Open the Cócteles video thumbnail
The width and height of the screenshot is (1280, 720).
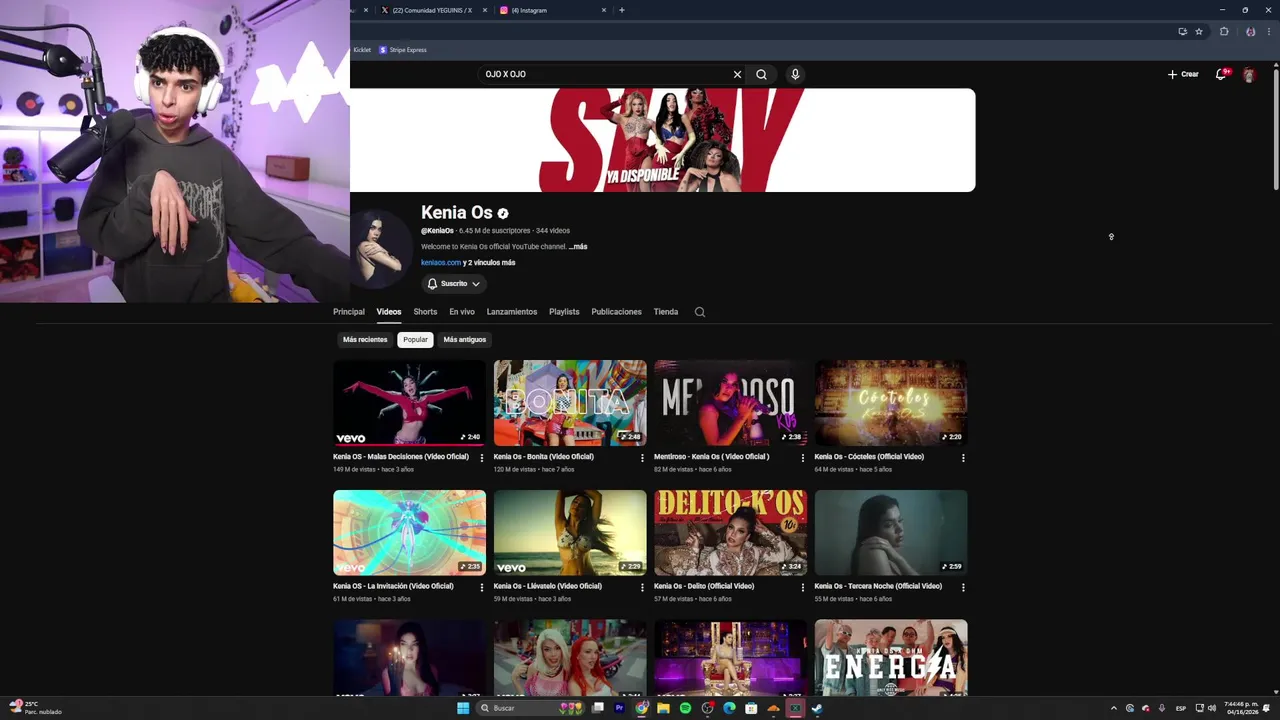tap(891, 403)
